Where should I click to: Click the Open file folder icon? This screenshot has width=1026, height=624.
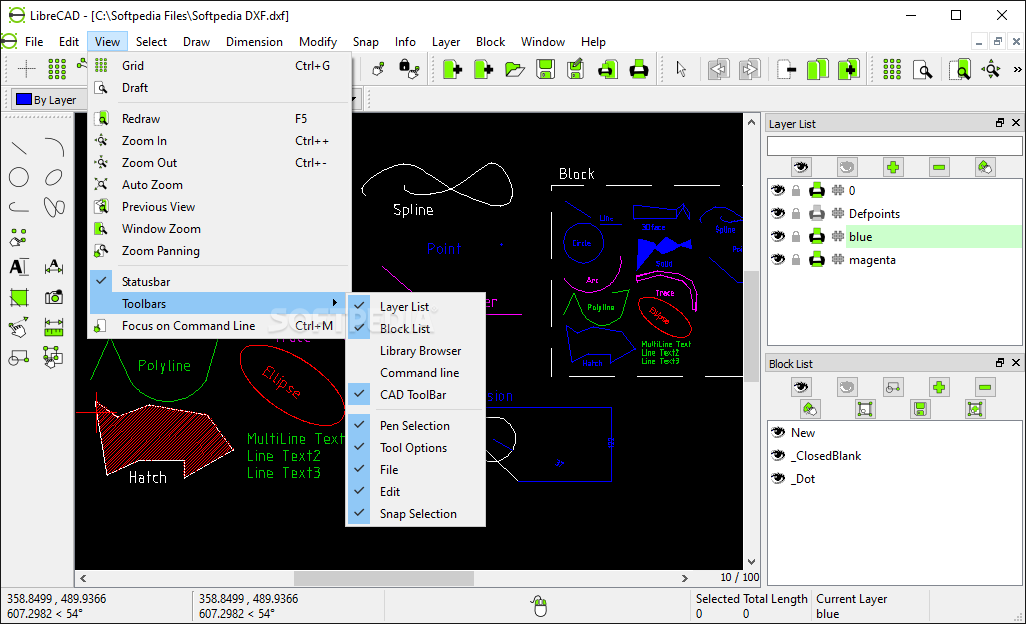click(515, 69)
